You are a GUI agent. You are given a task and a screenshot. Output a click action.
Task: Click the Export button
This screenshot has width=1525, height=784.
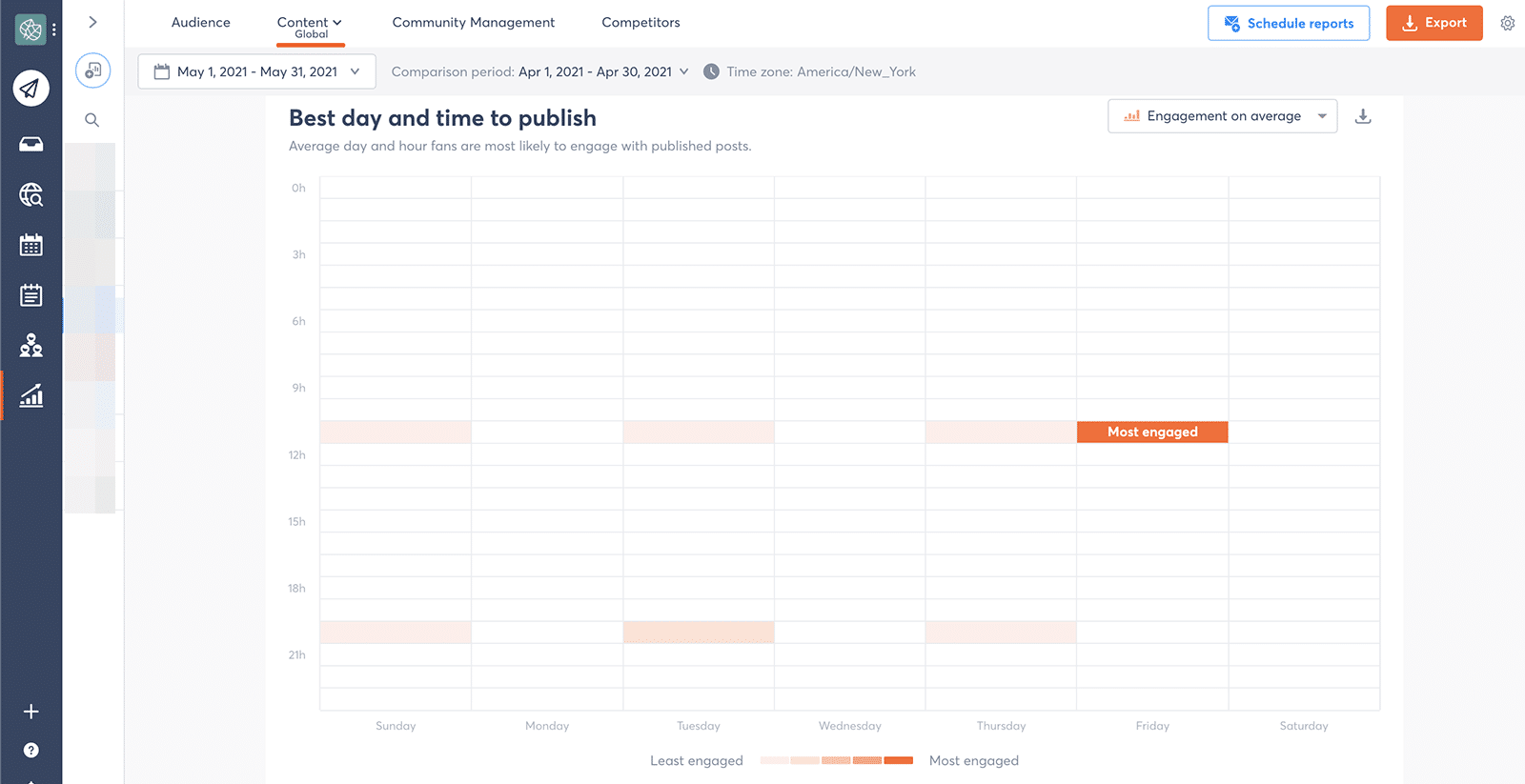click(1433, 23)
